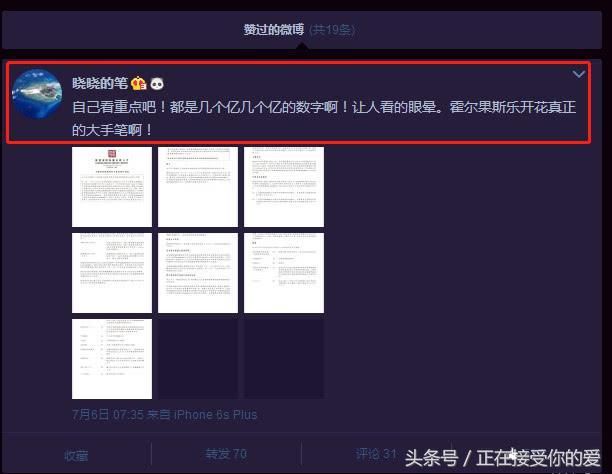Click the crown membership badge icon
612x474 pixels.
(x=139, y=83)
